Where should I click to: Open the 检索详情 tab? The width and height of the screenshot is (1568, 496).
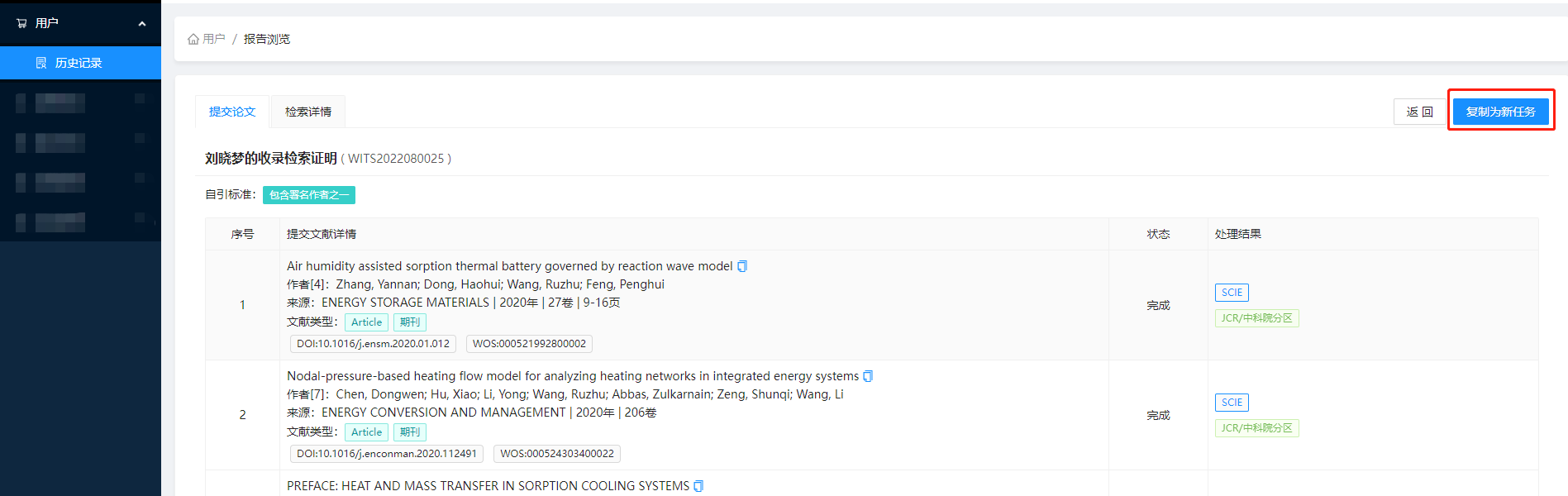point(308,112)
